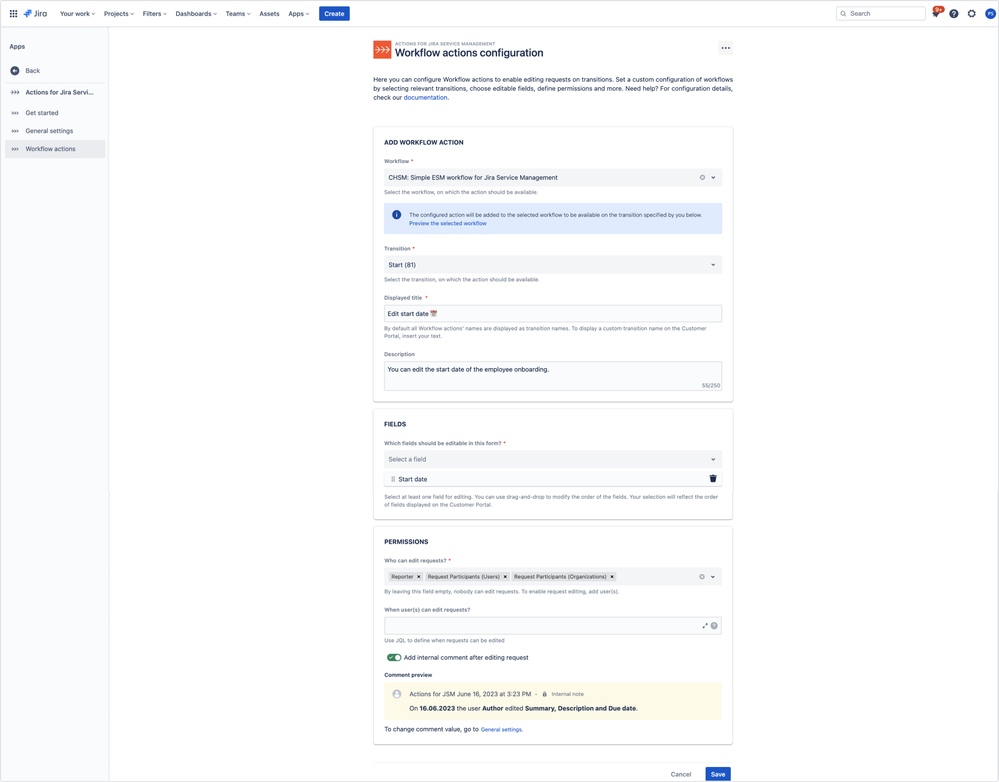
Task: Grab the drag handle beside Start date
Action: click(393, 479)
